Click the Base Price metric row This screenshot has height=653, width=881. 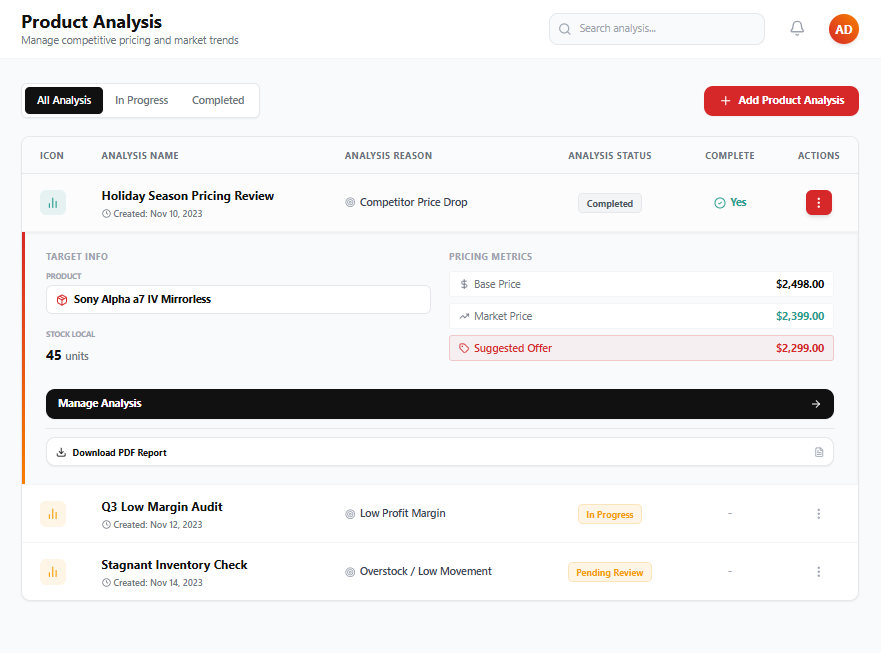641,284
